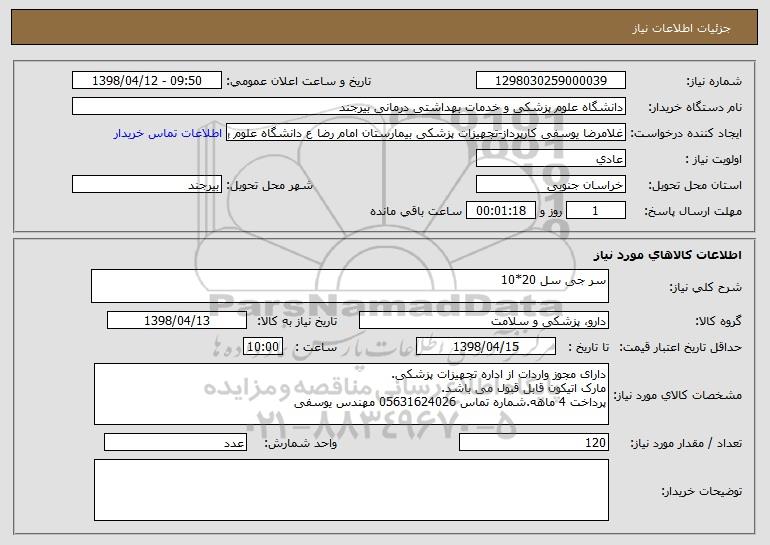Click the label استان محل تحویل
770x545 pixels.
click(x=695, y=186)
